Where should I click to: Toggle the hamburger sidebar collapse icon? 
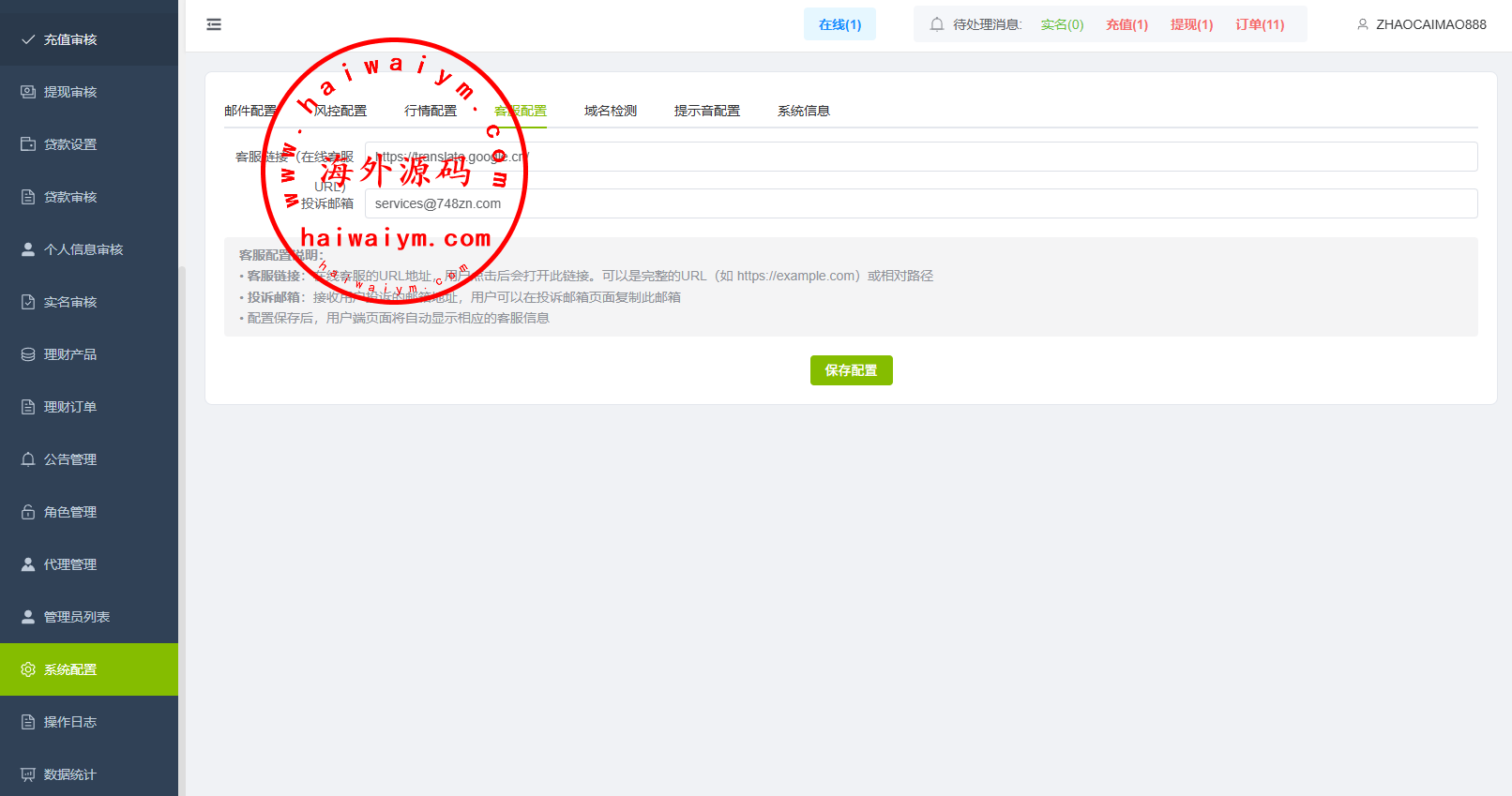click(x=214, y=24)
